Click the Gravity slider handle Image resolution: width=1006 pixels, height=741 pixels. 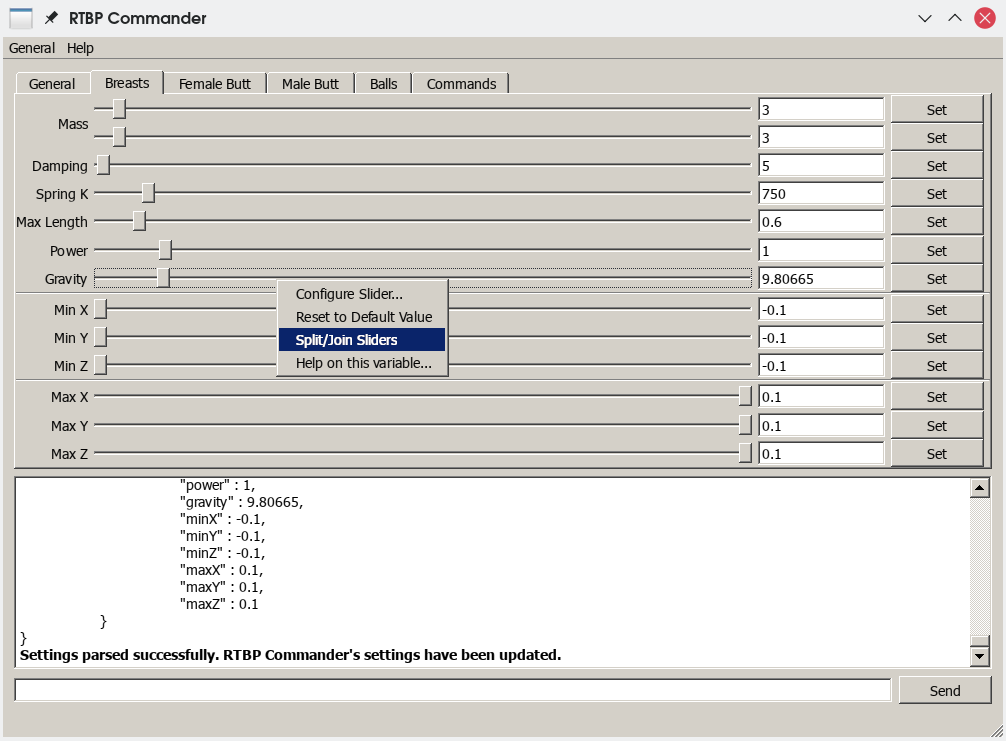[164, 278]
